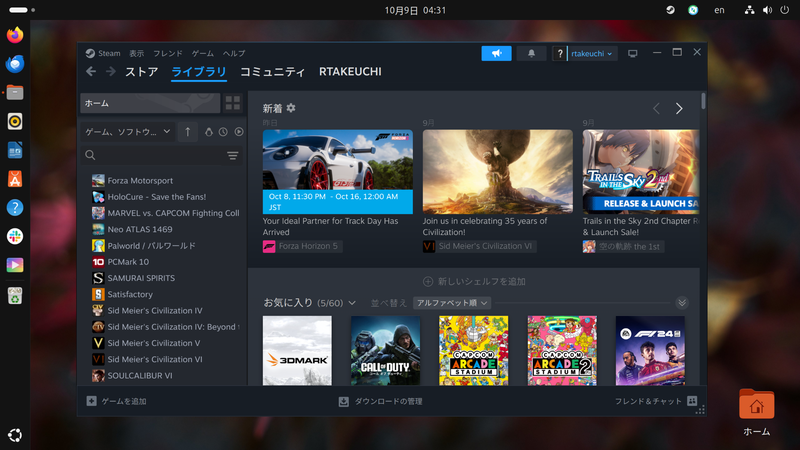Open the notifications bell

tap(531, 53)
